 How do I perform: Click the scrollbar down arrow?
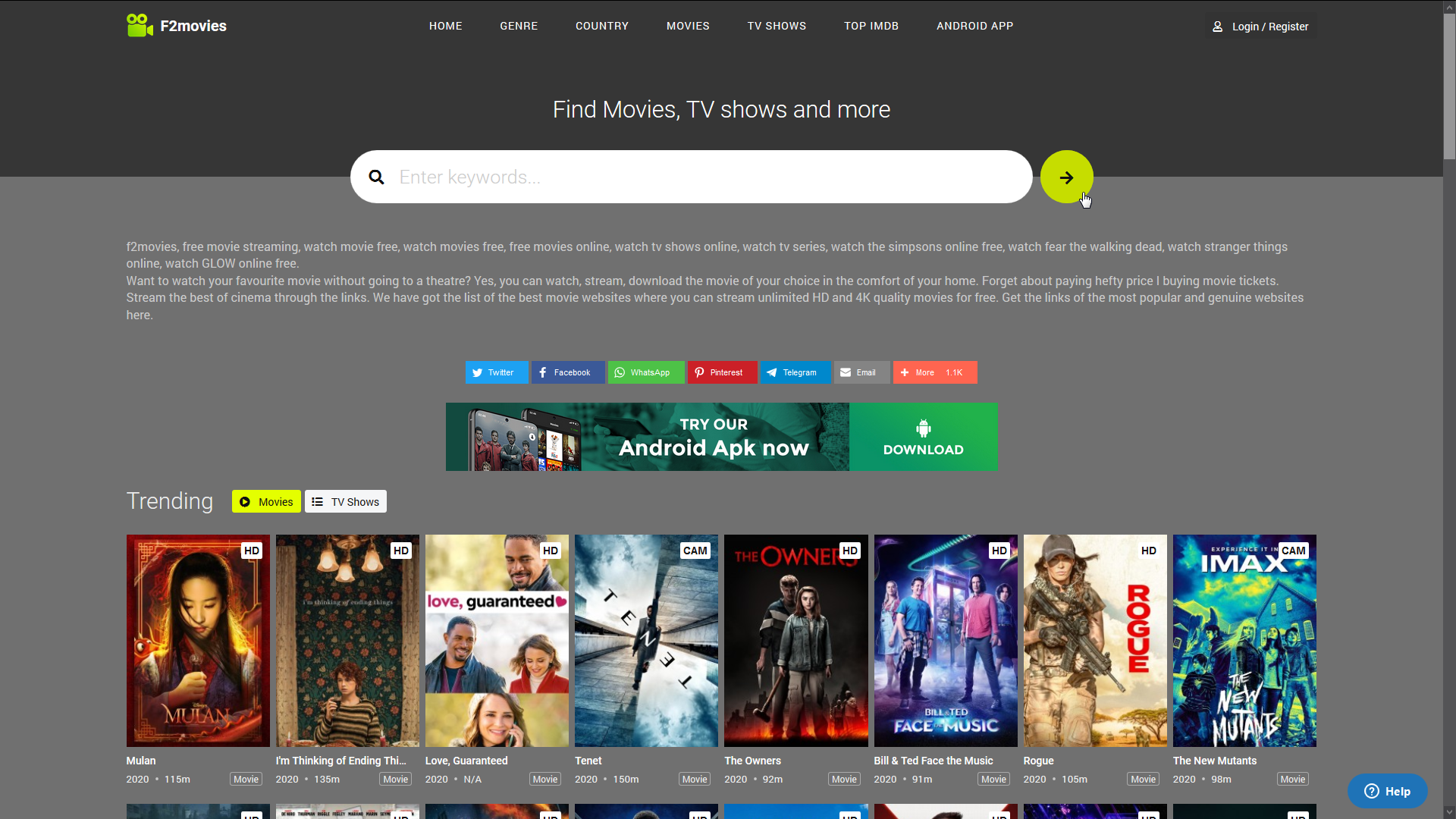pyautogui.click(x=1449, y=812)
